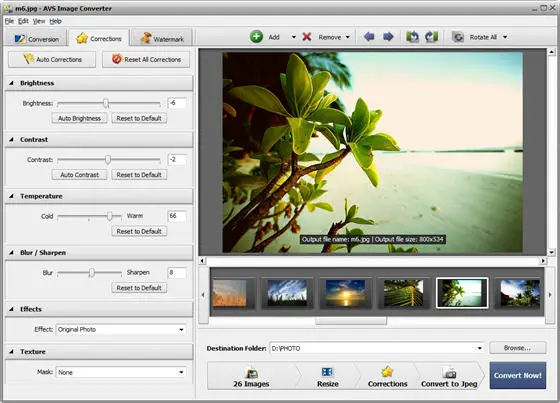Screen dimensions: 560x403
Task: Collapse the Temperature section
Action: pyautogui.click(x=11, y=196)
